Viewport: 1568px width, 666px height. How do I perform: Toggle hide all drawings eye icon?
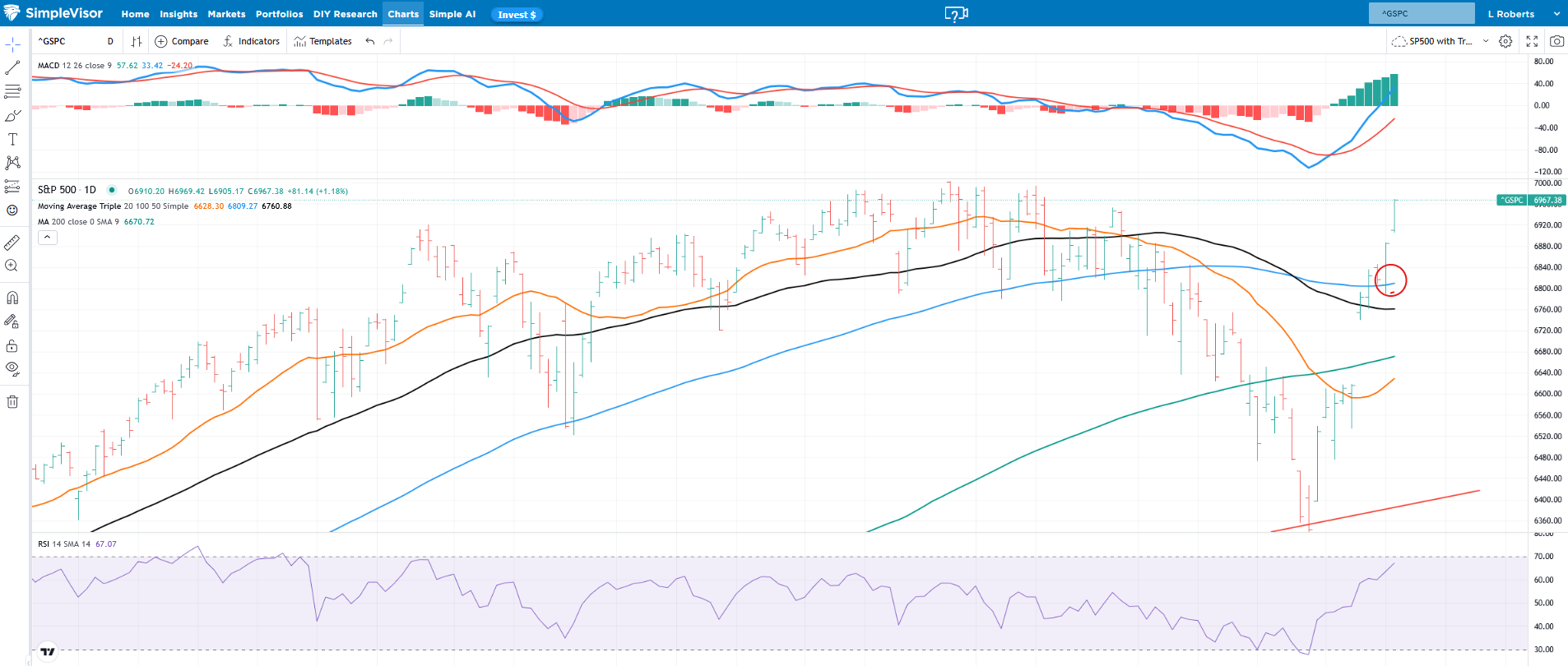coord(12,368)
